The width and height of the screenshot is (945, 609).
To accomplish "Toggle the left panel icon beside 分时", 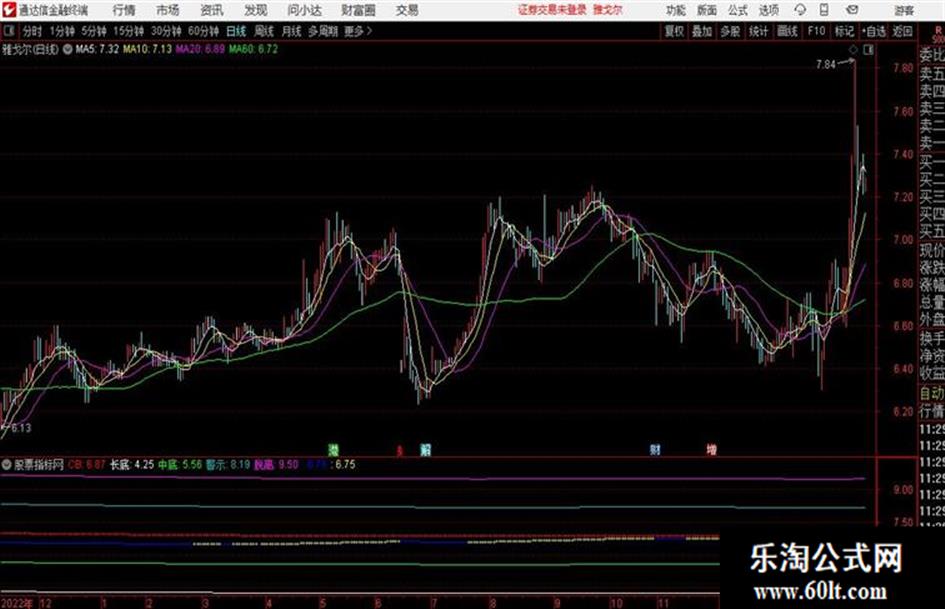I will [8, 31].
